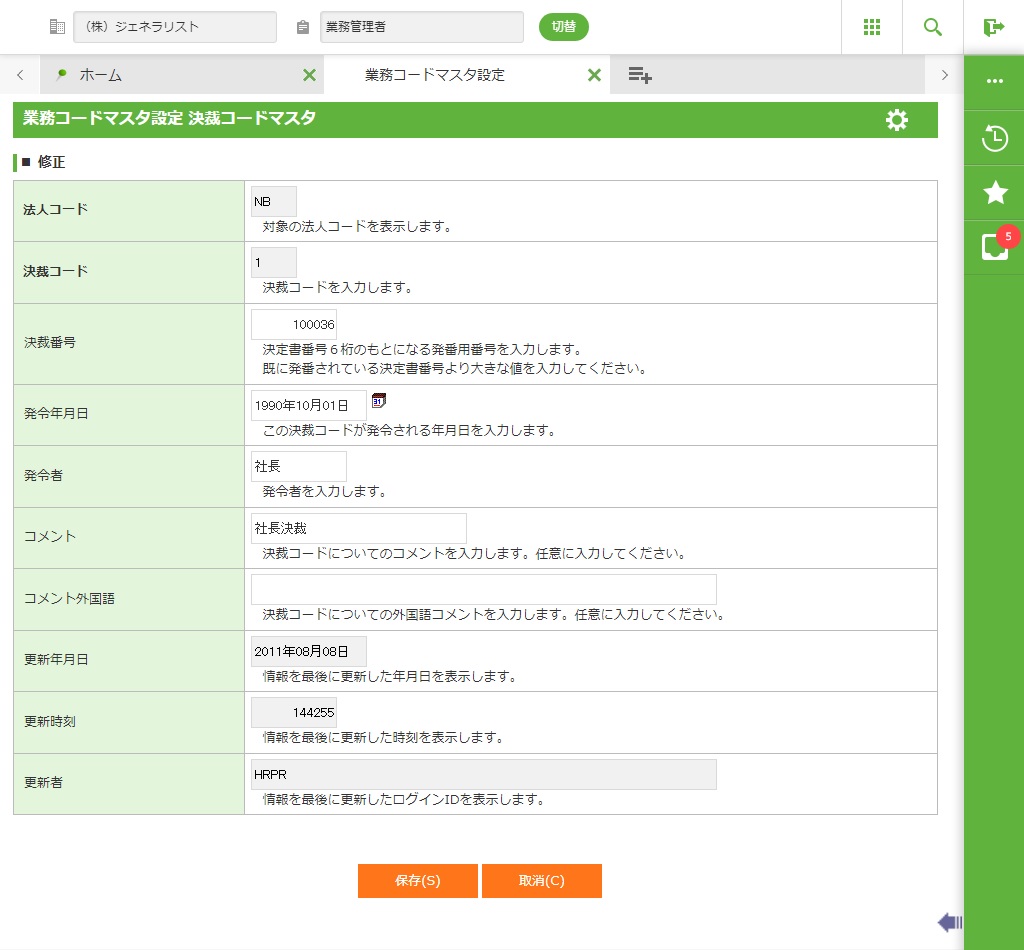
Task: Open inbox icon with 5 notifications
Action: [x=994, y=247]
